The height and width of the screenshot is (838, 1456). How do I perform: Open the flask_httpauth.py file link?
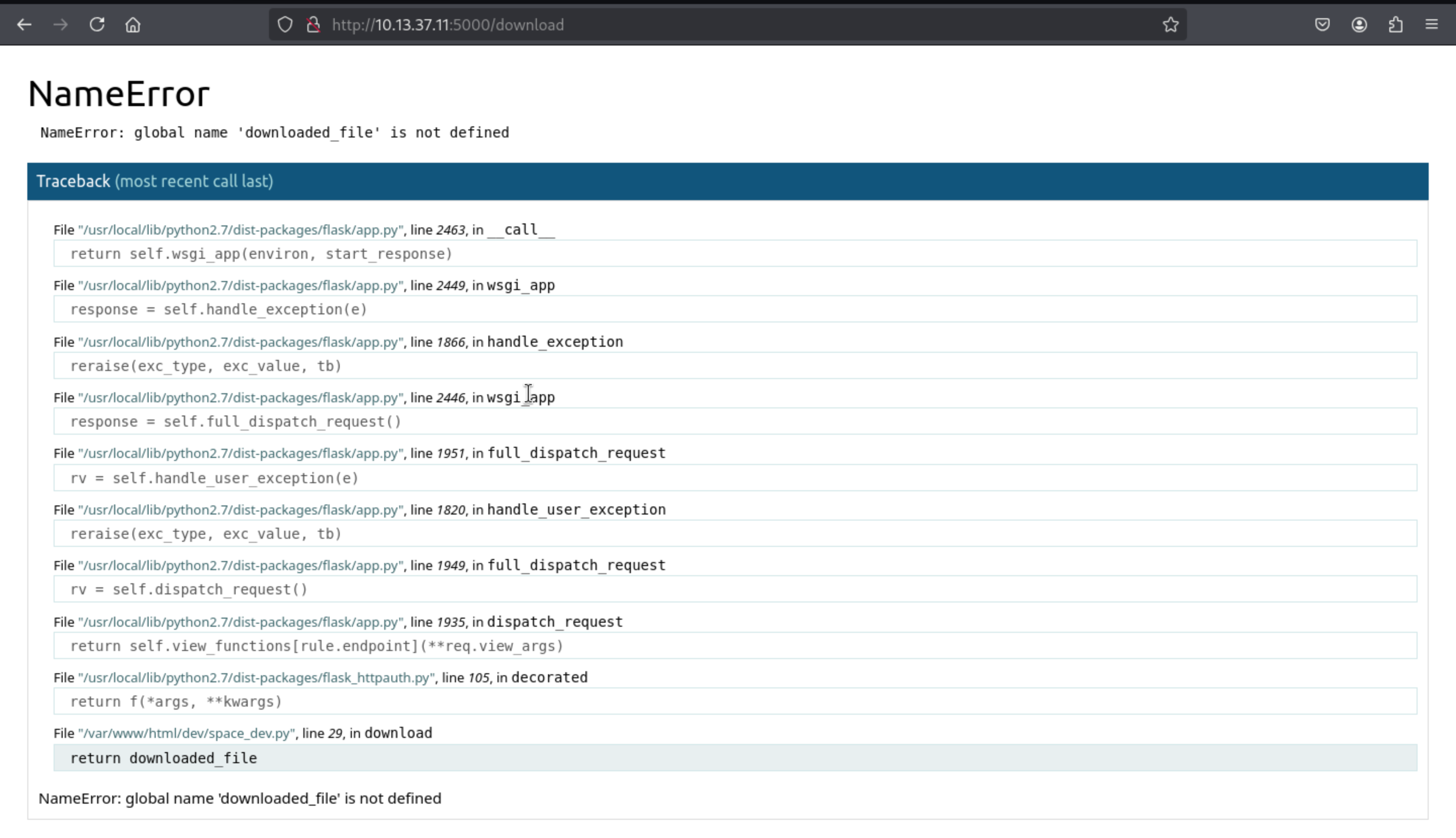256,678
